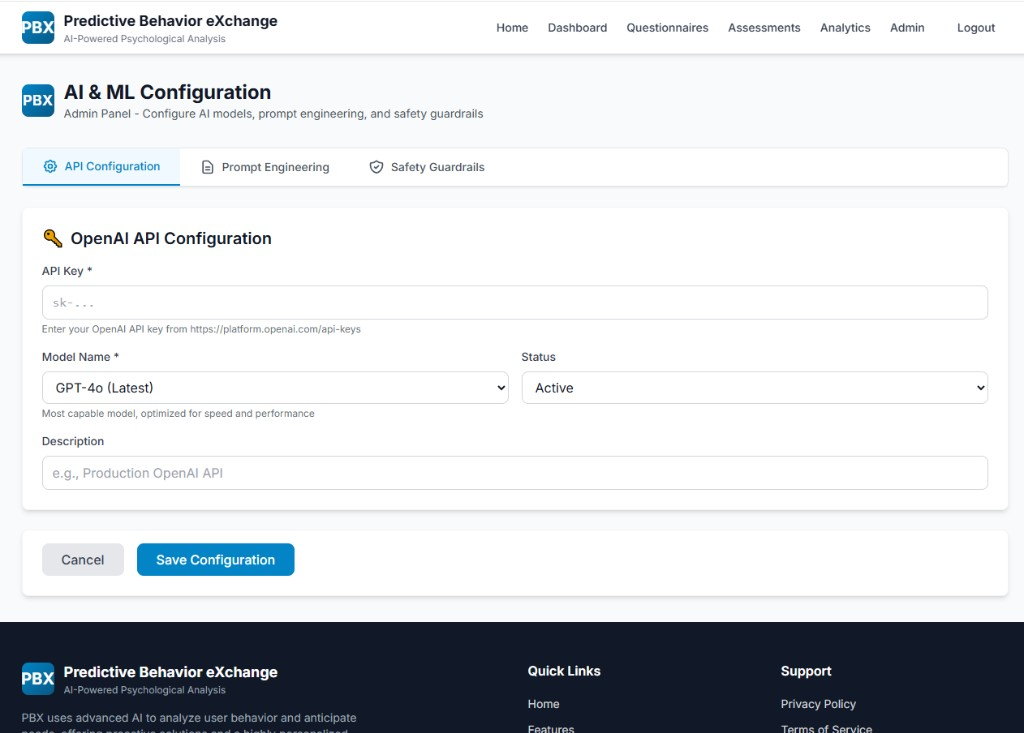
Task: Open the Status dropdown set to Active
Action: pos(754,387)
